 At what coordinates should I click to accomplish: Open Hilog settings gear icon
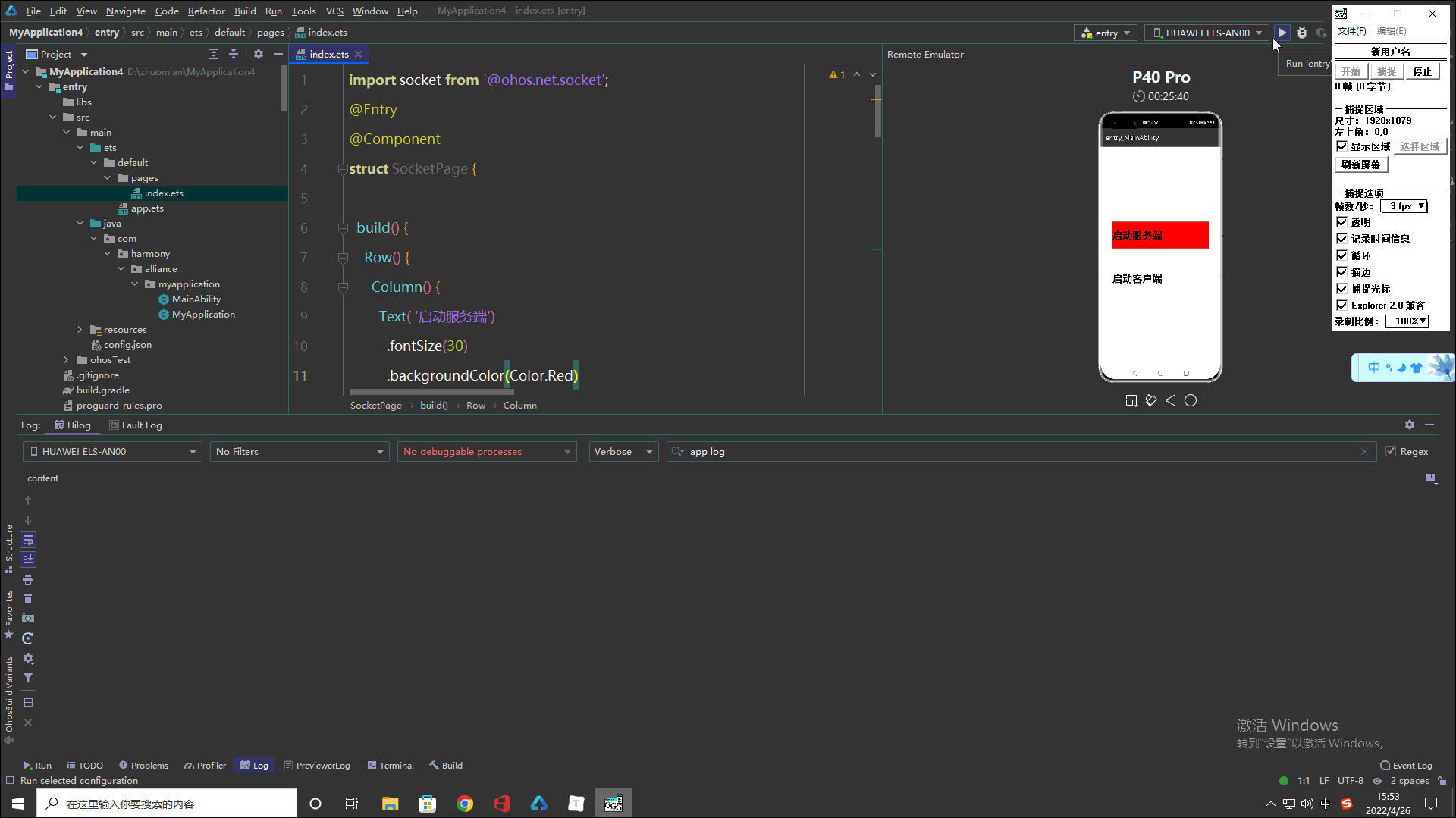click(x=1409, y=425)
